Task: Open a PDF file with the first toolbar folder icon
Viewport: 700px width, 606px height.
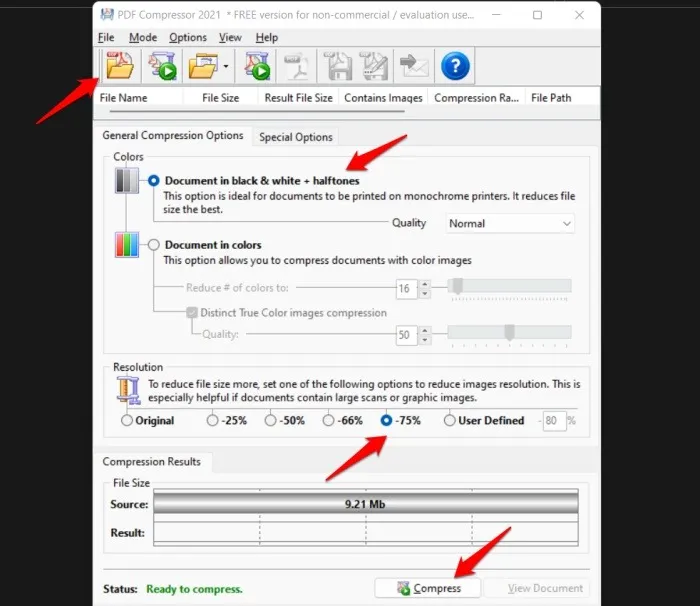Action: (x=120, y=66)
